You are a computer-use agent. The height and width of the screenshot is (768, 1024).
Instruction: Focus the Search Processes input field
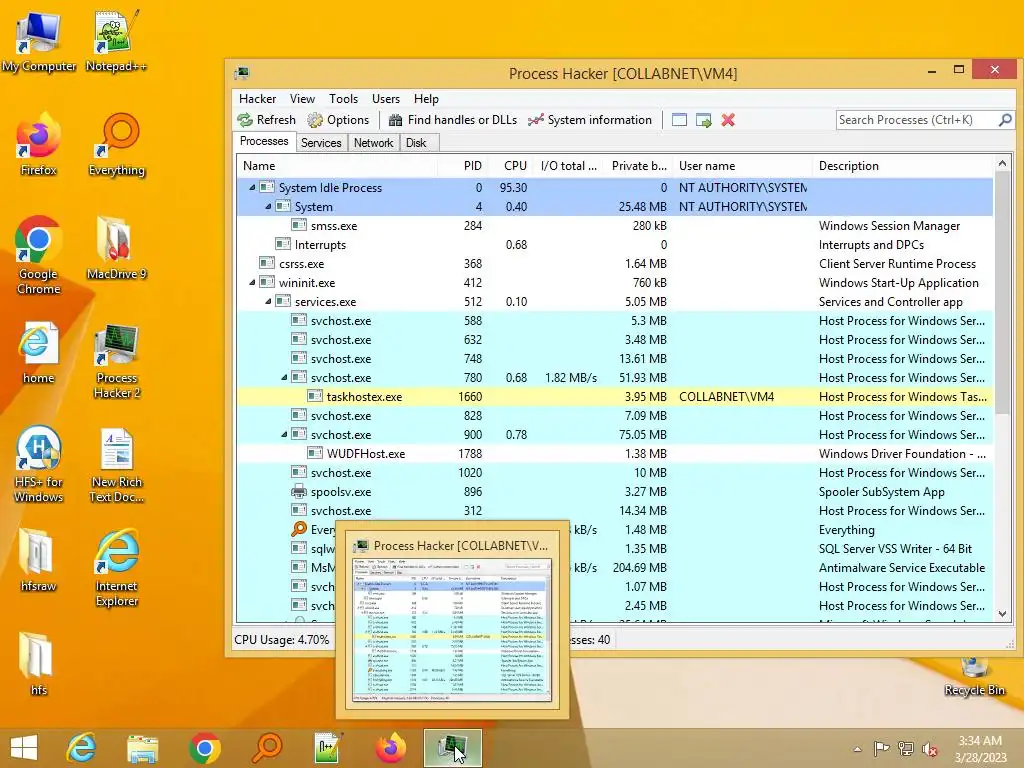coord(916,120)
